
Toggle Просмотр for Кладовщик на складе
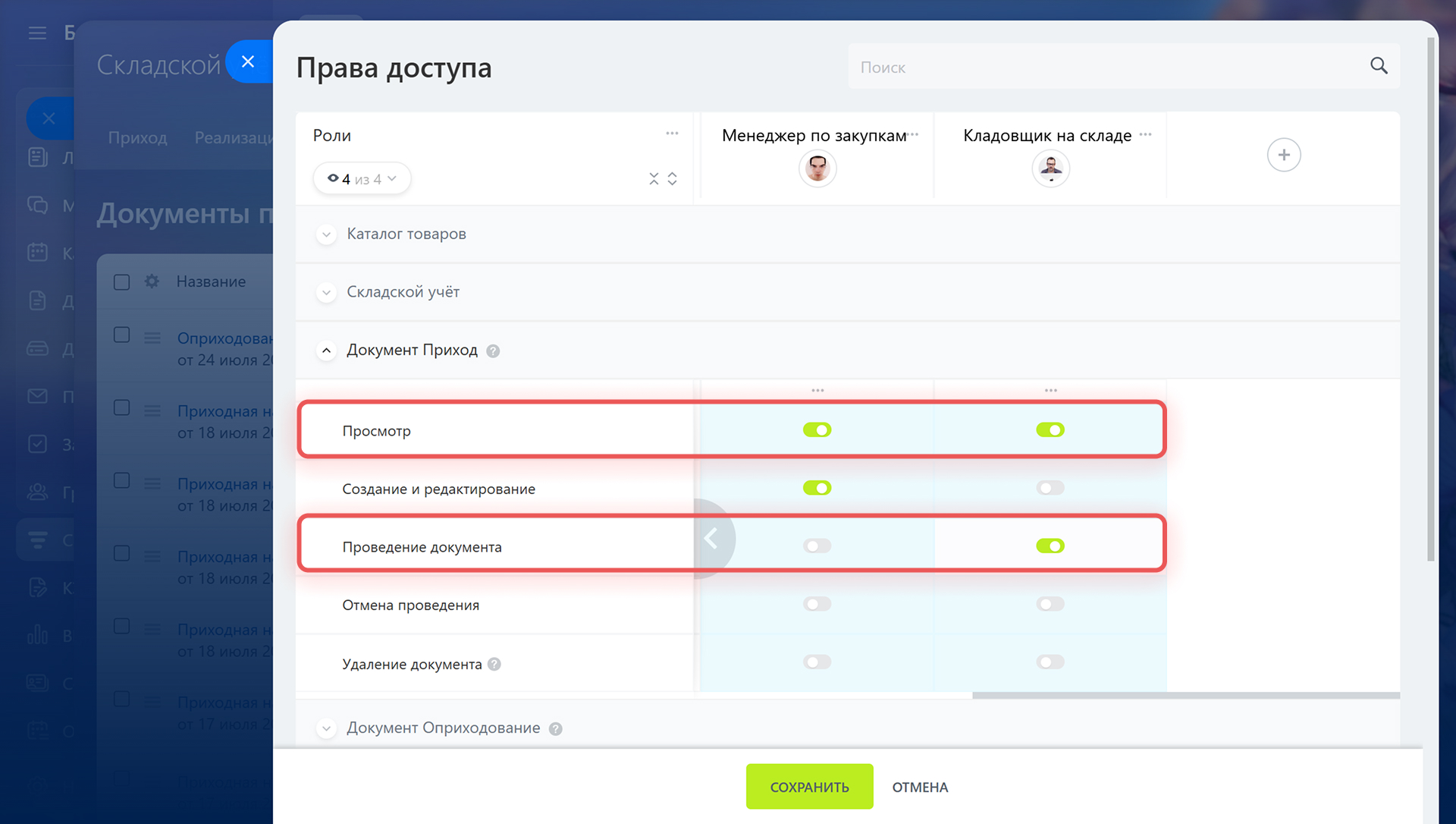[1050, 429]
